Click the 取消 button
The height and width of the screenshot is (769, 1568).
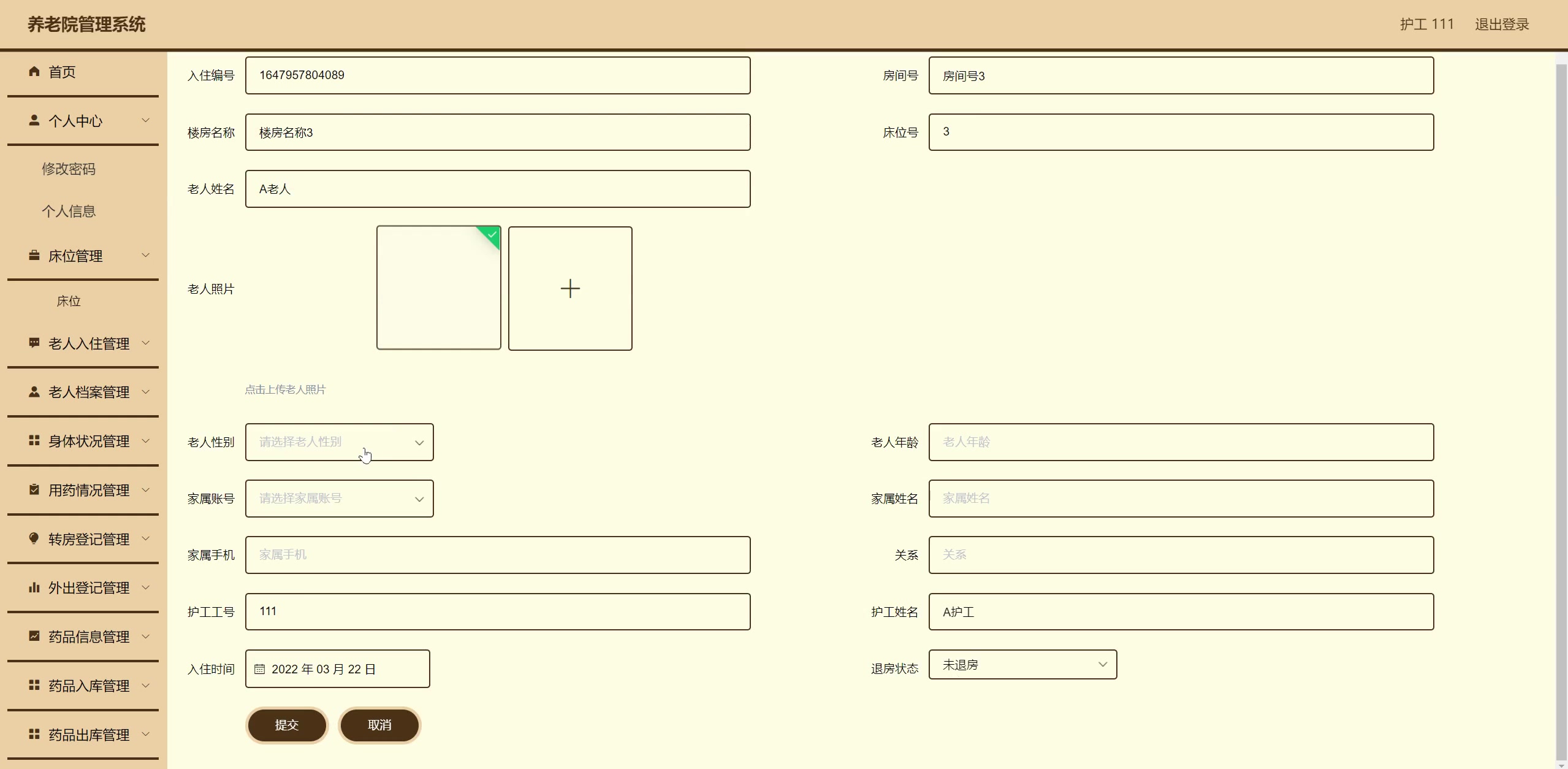pyautogui.click(x=379, y=725)
